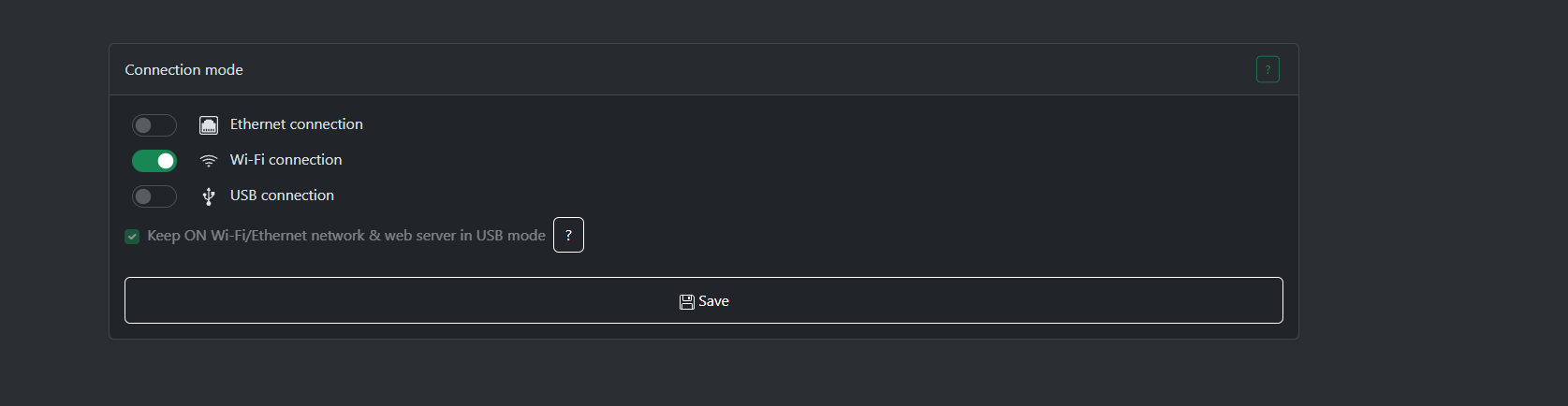This screenshot has height=406, width=1568.
Task: Select the "Wi-Fi connection" label text
Action: (286, 160)
